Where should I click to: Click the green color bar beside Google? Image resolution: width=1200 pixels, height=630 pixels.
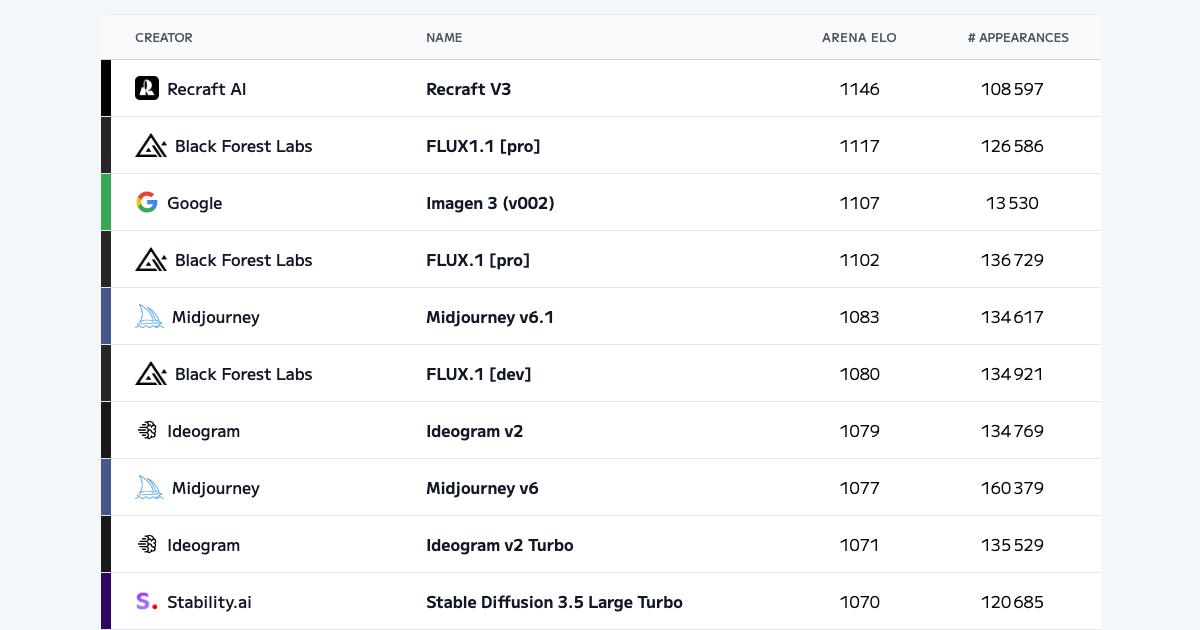106,202
